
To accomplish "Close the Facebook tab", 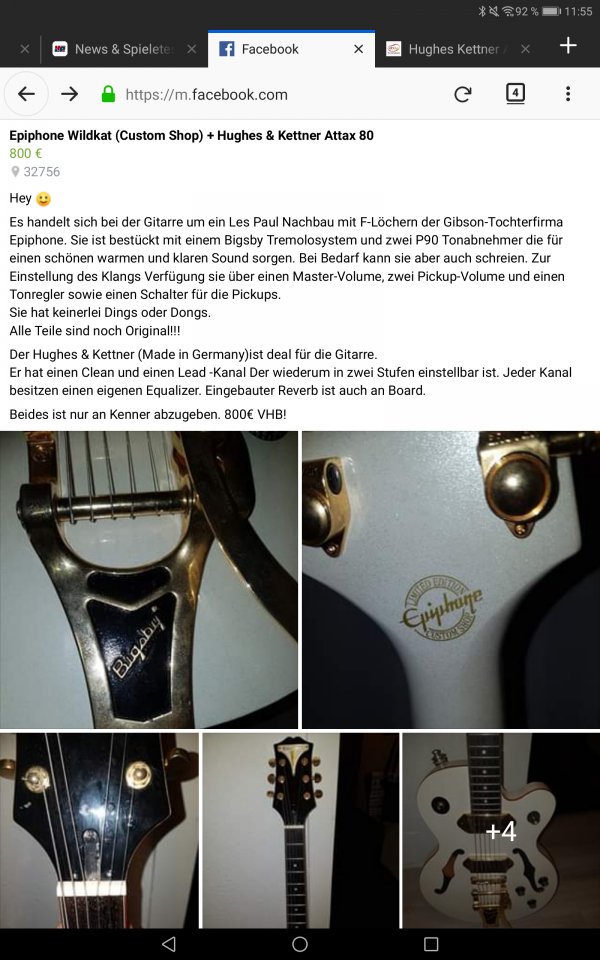I will [x=359, y=49].
